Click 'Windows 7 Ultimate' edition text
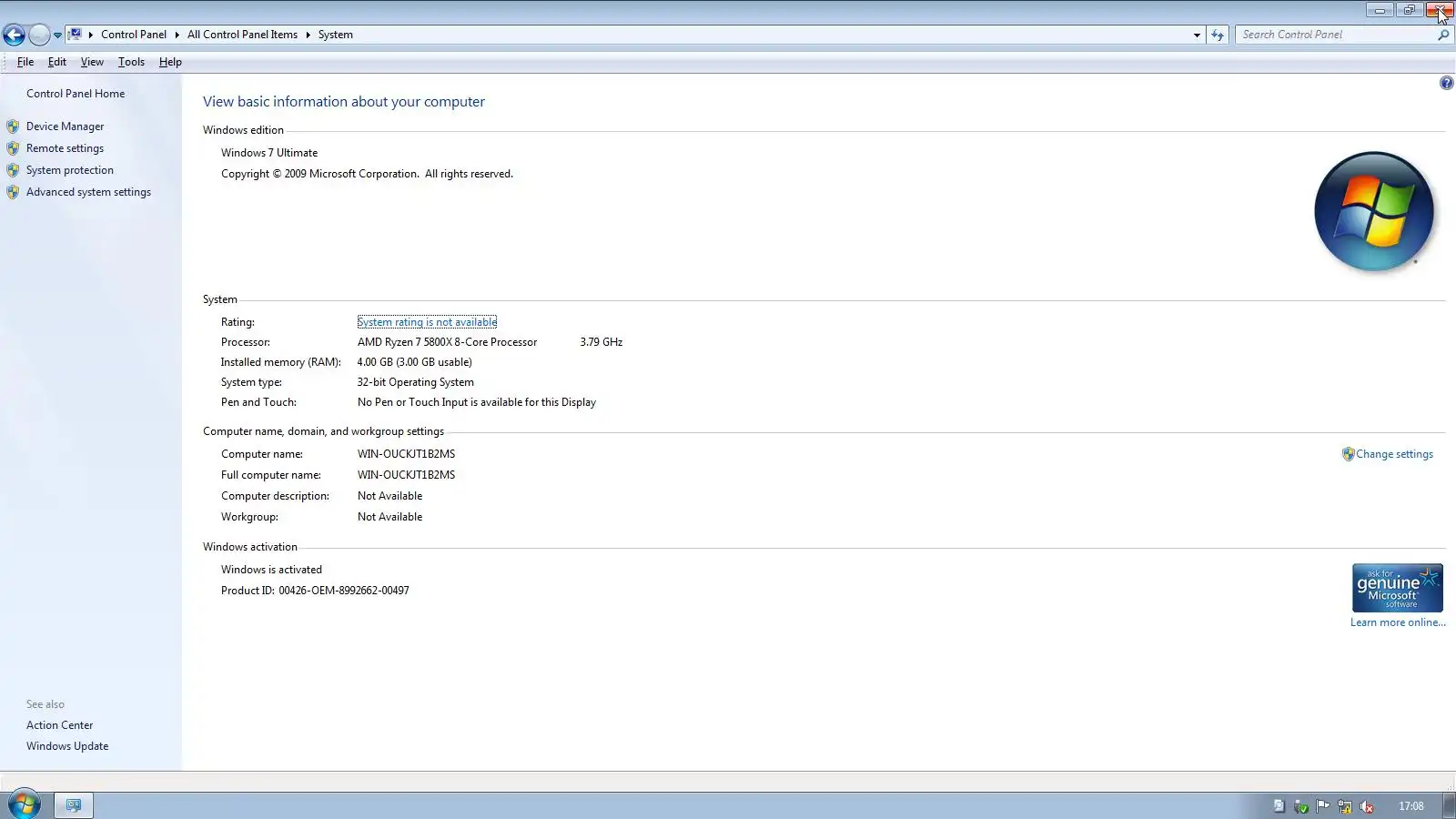The width and height of the screenshot is (1456, 819). [x=269, y=153]
